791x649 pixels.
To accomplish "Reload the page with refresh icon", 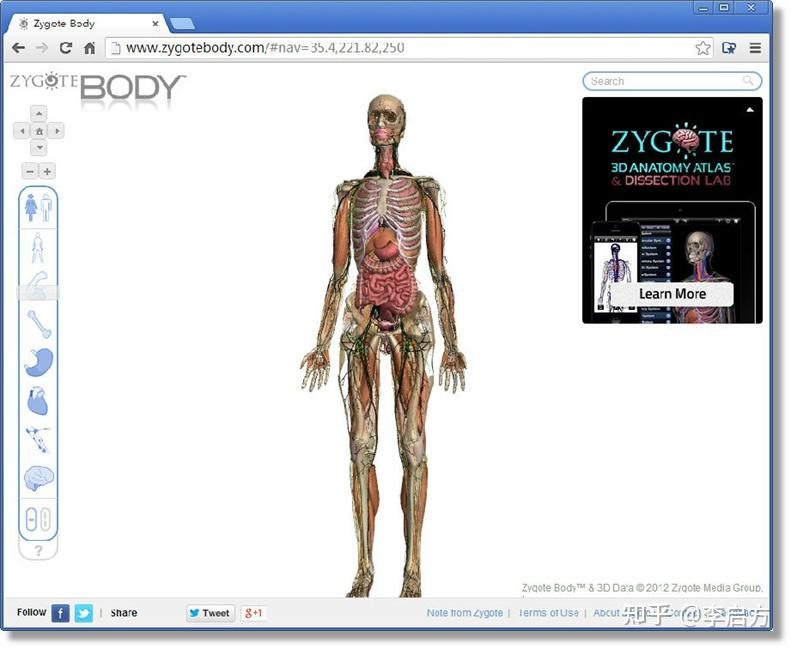I will pos(66,48).
